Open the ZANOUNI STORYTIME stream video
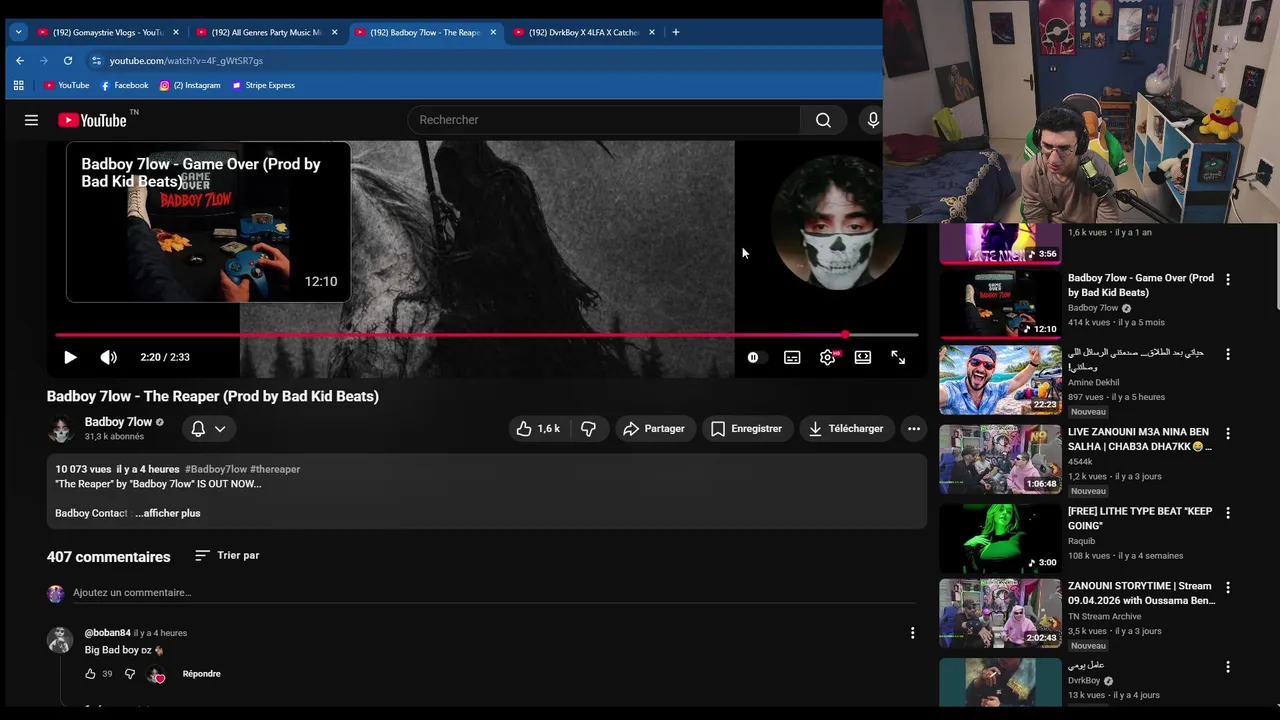Viewport: 1280px width, 720px height. pos(1000,614)
